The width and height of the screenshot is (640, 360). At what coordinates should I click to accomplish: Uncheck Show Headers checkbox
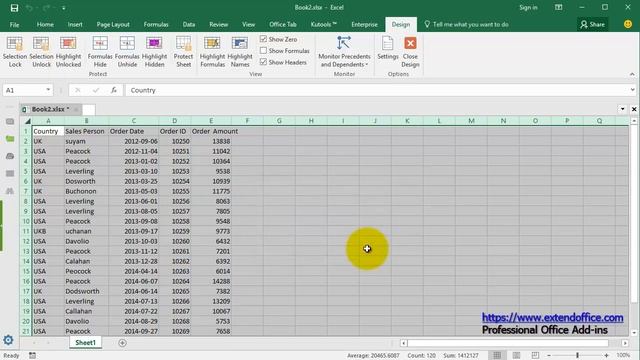click(x=263, y=62)
